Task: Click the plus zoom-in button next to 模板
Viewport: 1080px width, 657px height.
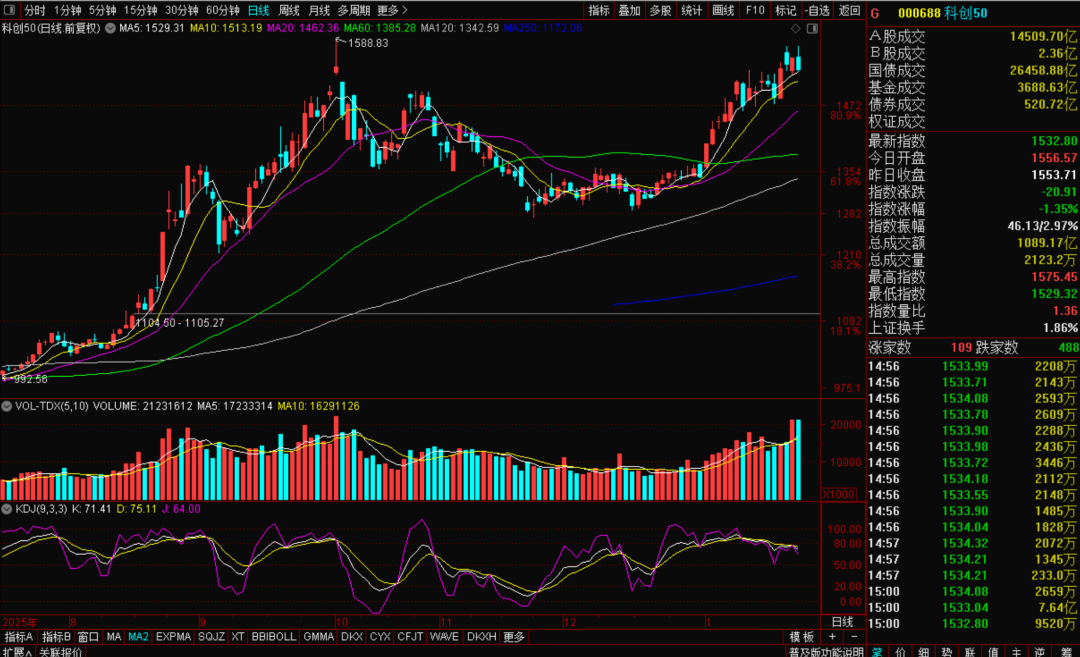Action: pos(829,637)
